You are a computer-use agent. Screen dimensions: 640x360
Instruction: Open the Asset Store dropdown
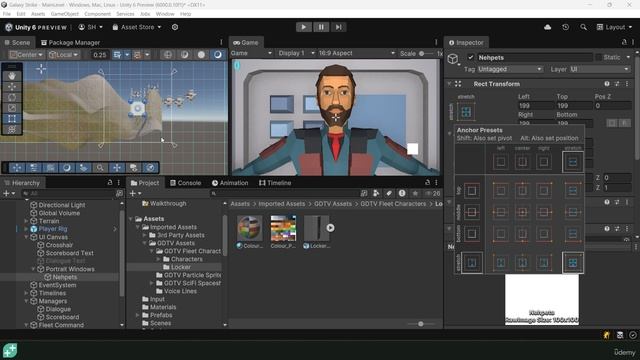137,27
